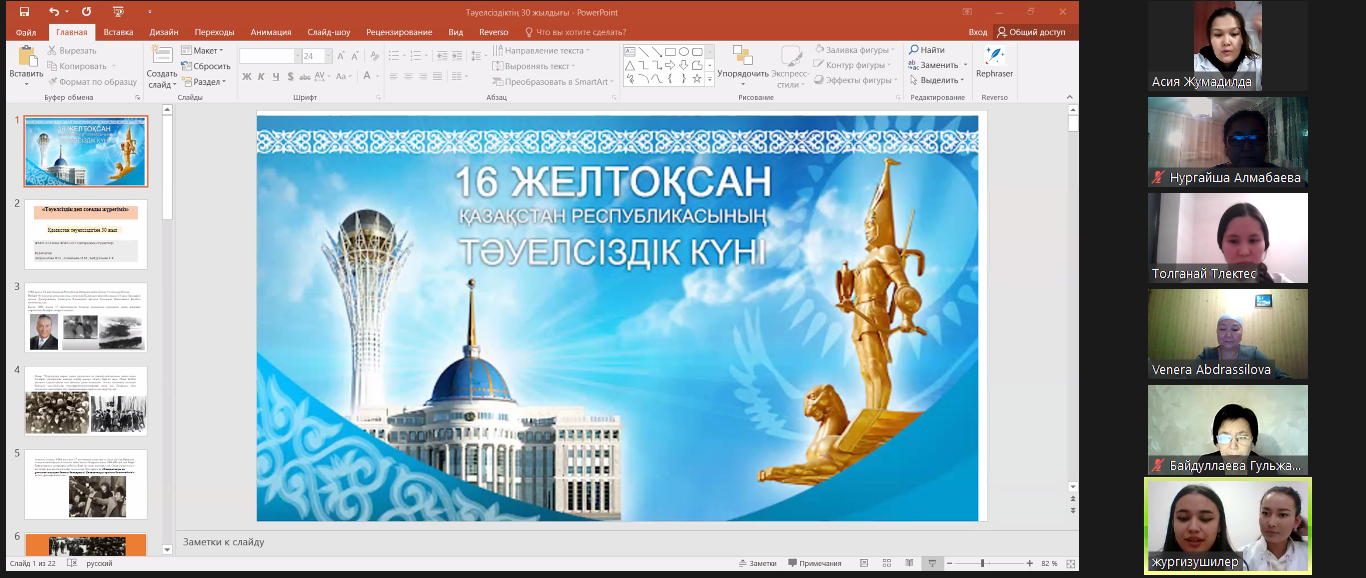Select slide 3 thumbnail
Image resolution: width=1366 pixels, height=578 pixels.
point(86,317)
